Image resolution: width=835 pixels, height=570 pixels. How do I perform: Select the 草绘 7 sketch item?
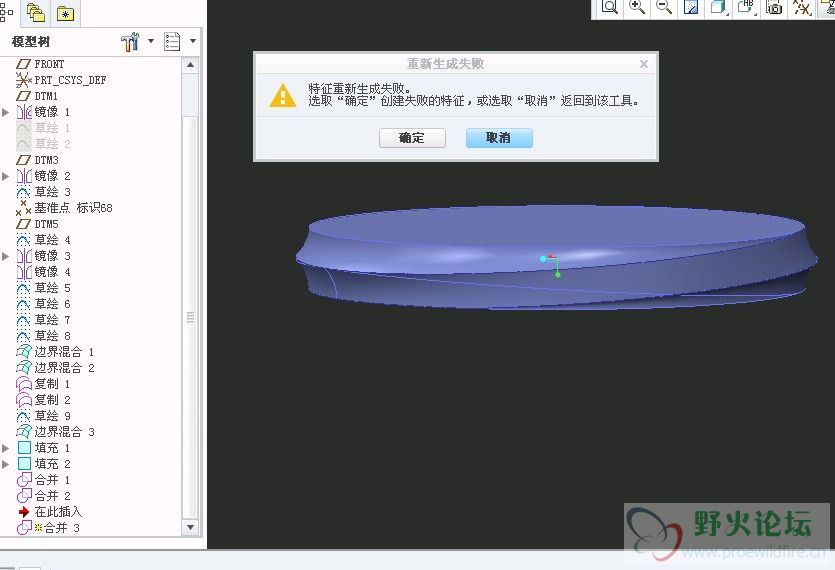44,320
